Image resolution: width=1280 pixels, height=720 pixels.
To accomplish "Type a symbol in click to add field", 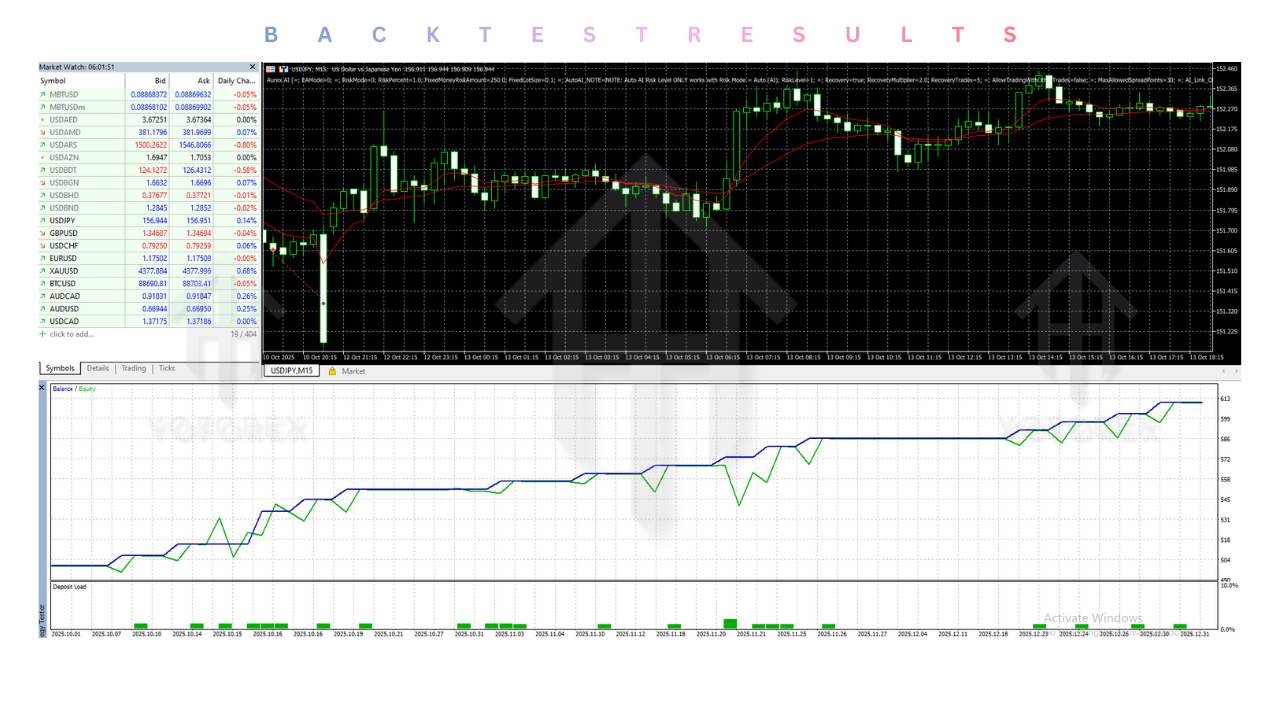I will click(x=80, y=334).
